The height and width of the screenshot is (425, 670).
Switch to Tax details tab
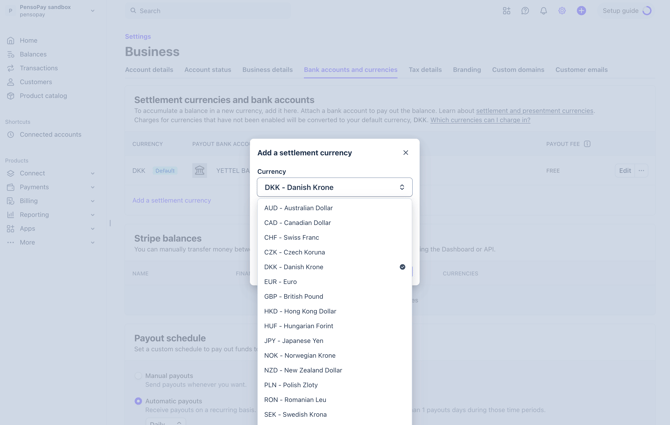click(425, 70)
